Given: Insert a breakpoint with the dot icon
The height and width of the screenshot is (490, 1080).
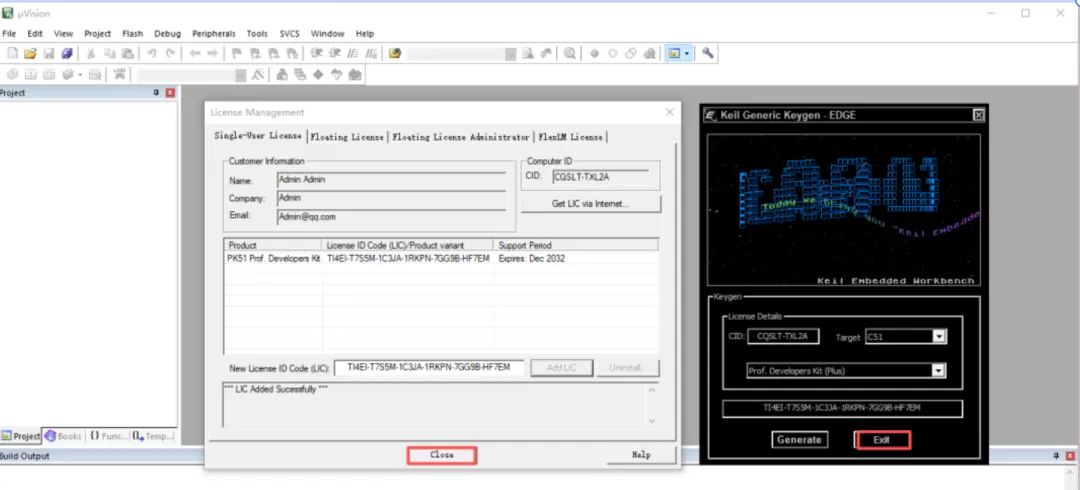Looking at the screenshot, I should (x=594, y=53).
